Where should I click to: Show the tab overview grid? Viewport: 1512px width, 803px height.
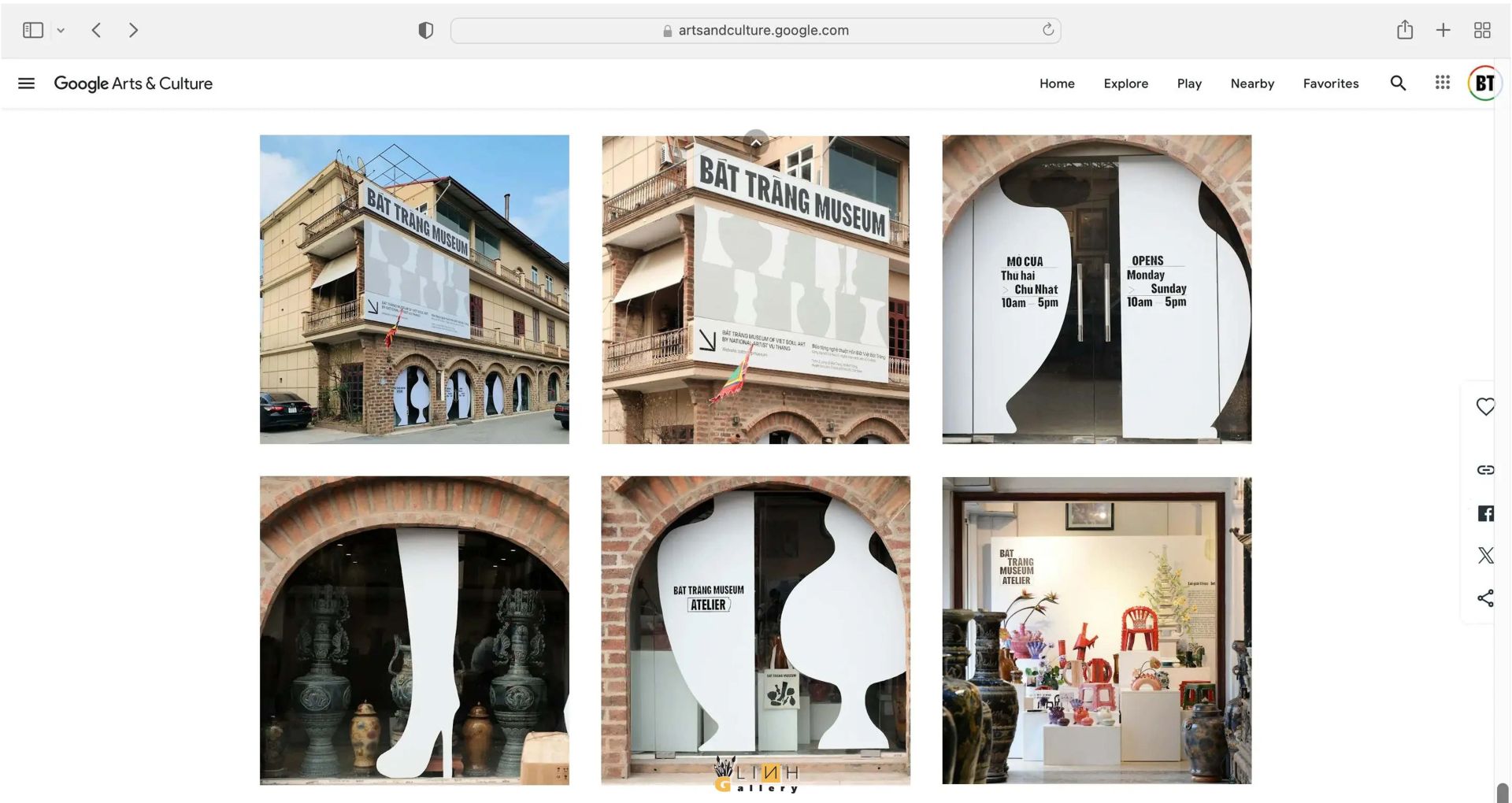coord(1482,30)
